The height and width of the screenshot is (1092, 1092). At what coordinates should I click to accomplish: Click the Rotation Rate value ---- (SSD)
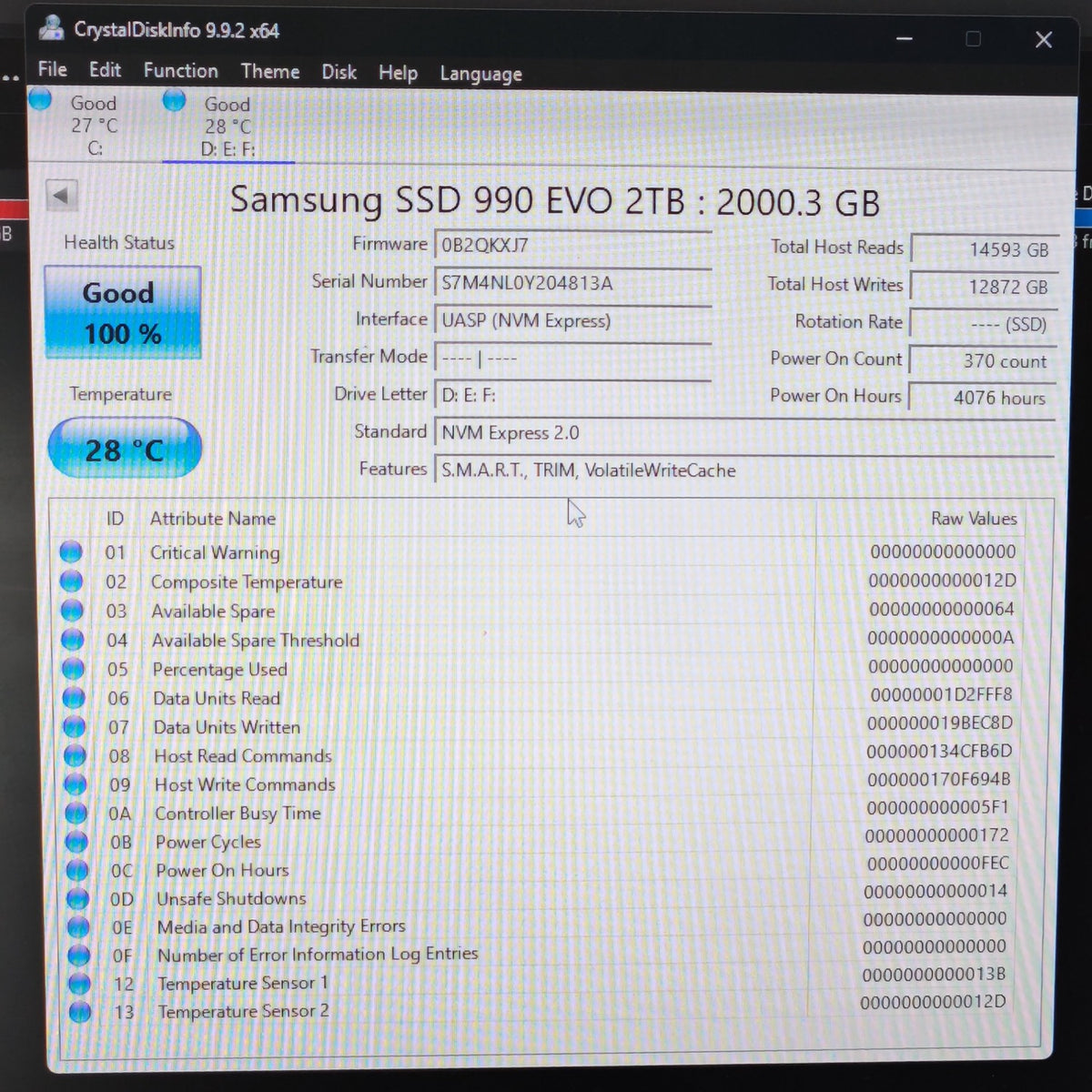coord(984,324)
